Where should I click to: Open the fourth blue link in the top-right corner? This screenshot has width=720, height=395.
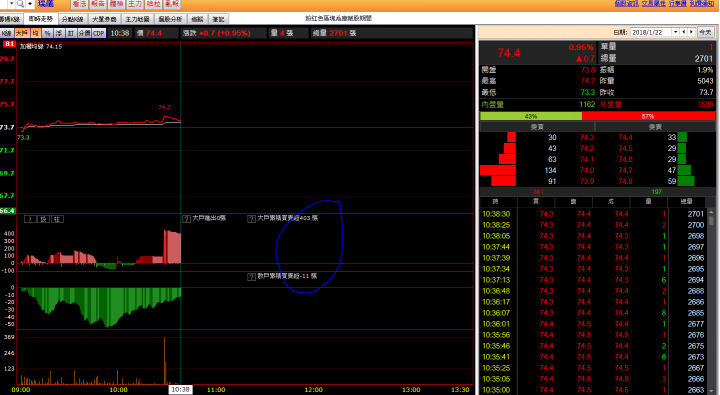[x=702, y=3]
